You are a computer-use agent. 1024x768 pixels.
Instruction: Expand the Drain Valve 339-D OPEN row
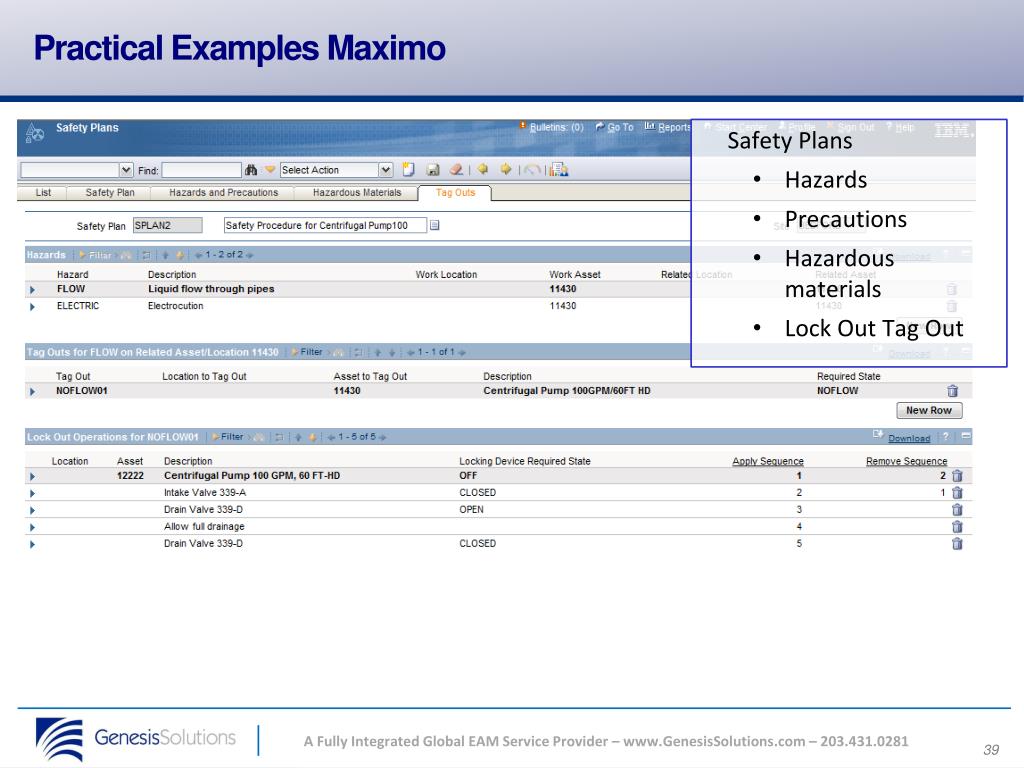[x=32, y=510]
